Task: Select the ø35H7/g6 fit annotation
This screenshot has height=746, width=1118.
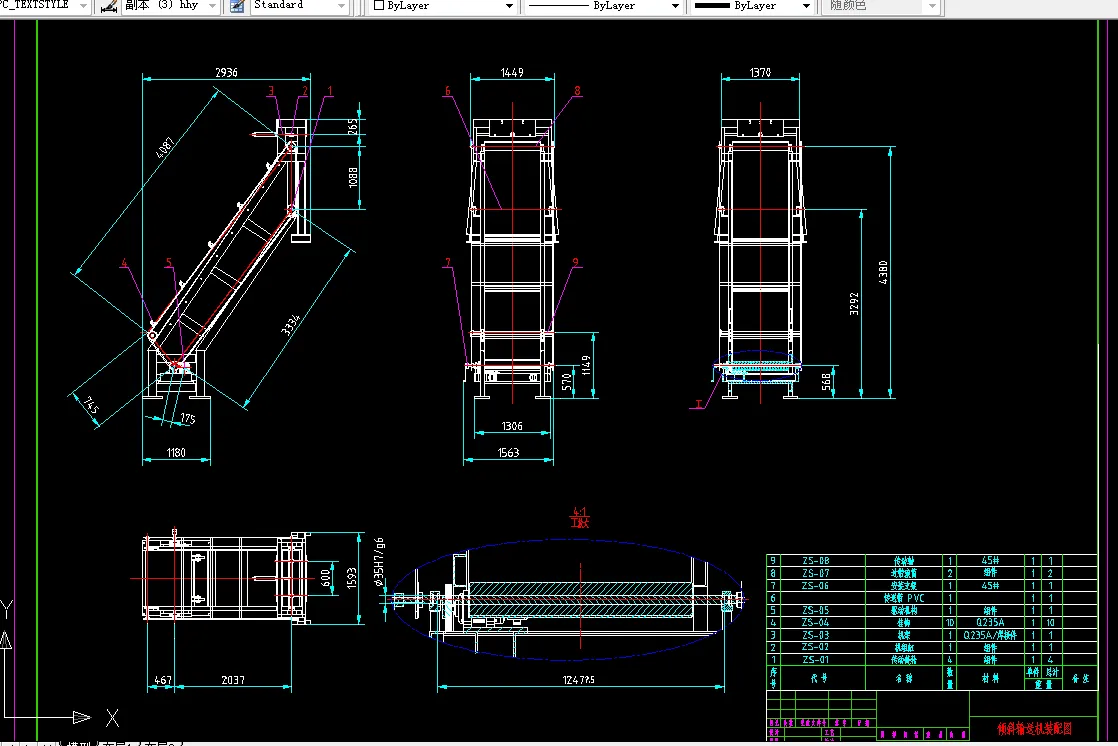Action: tap(379, 563)
